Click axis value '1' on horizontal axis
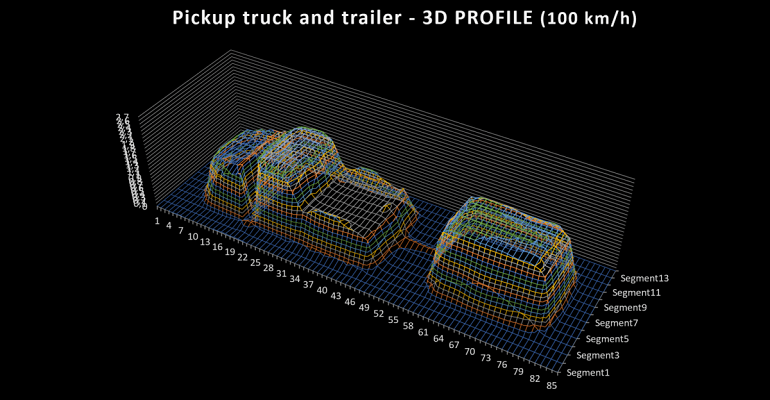770x400 pixels. [x=157, y=221]
